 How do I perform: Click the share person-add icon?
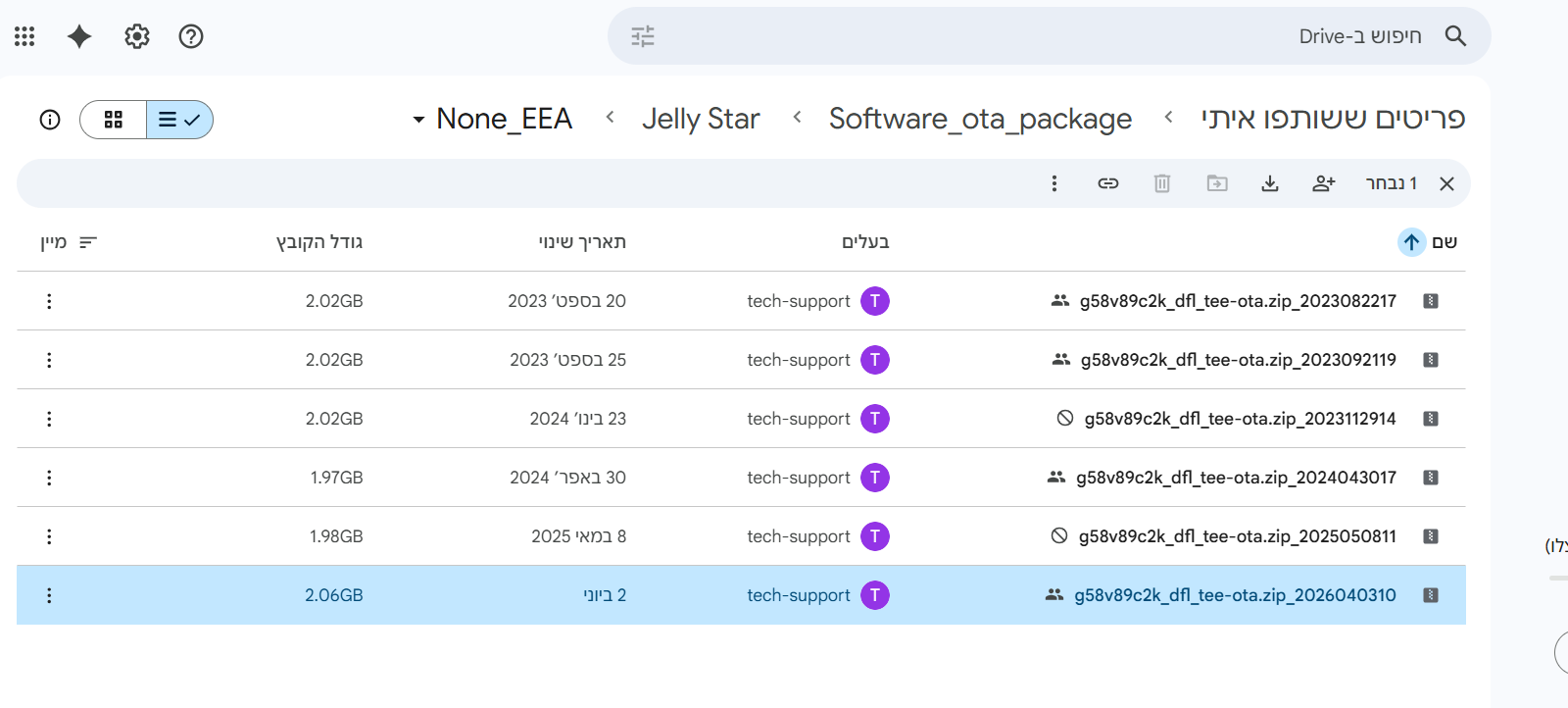[x=1324, y=183]
